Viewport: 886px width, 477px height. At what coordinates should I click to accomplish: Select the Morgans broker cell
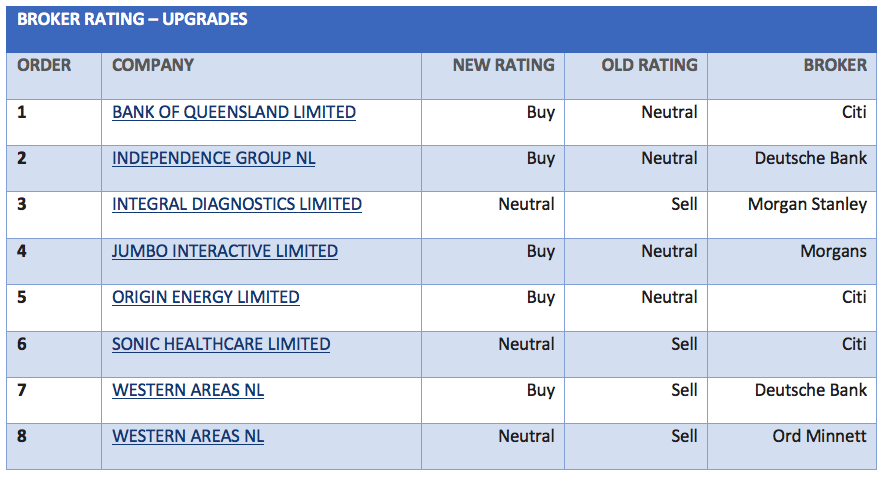click(x=833, y=251)
